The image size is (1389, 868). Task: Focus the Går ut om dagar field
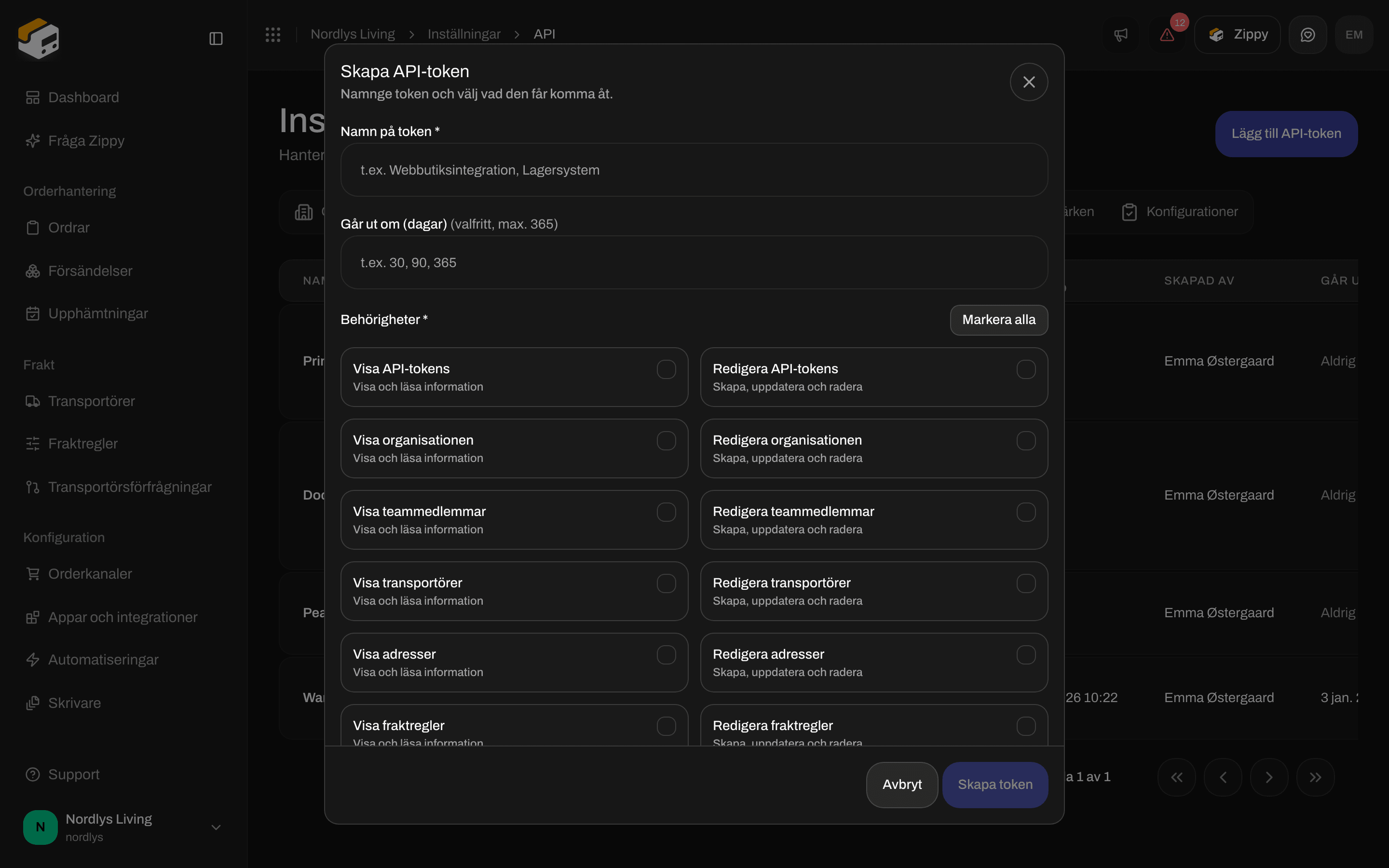coord(694,262)
